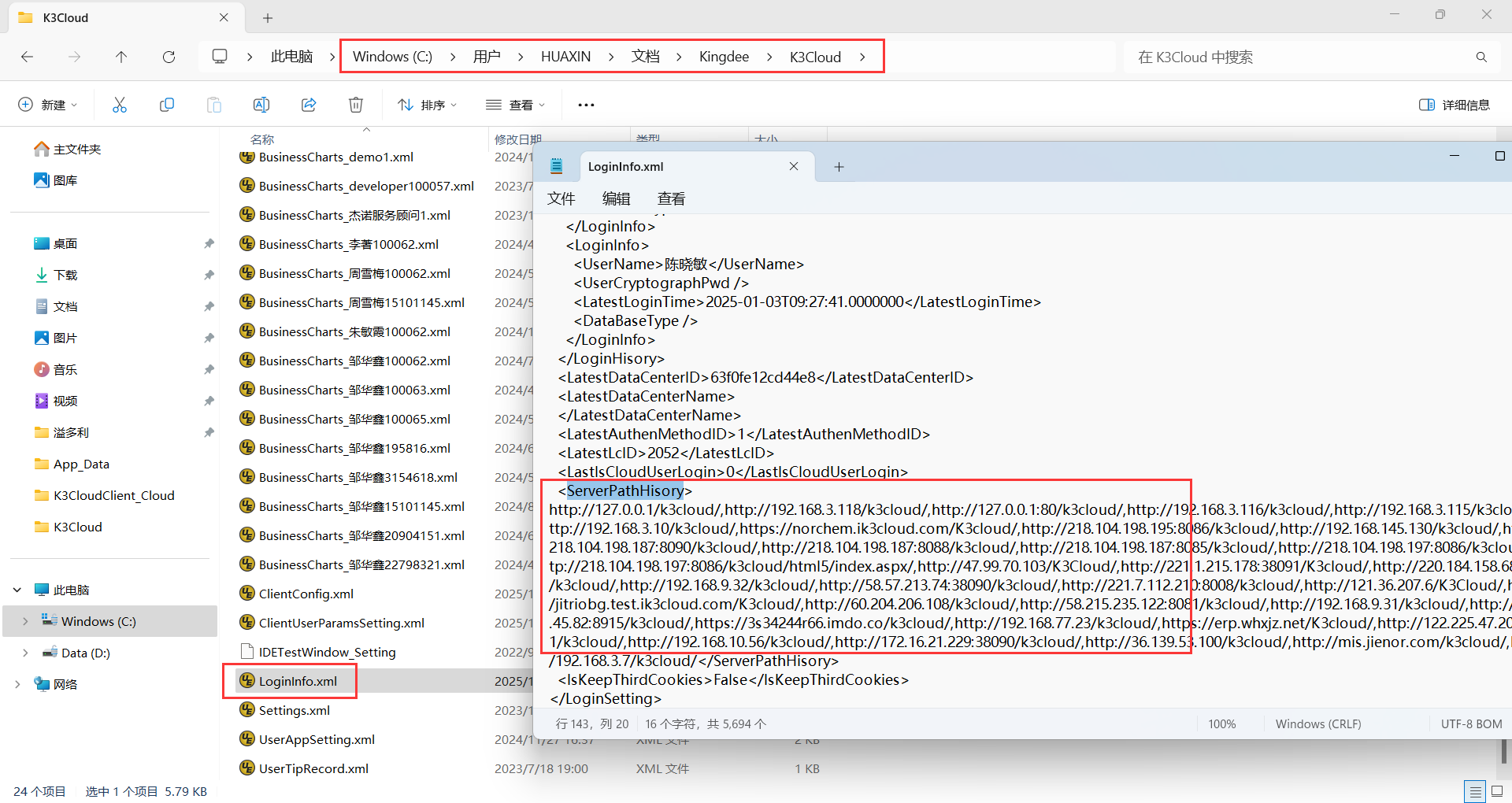The width and height of the screenshot is (1512, 803).
Task: Add a new Notepad tab
Action: coord(839,167)
